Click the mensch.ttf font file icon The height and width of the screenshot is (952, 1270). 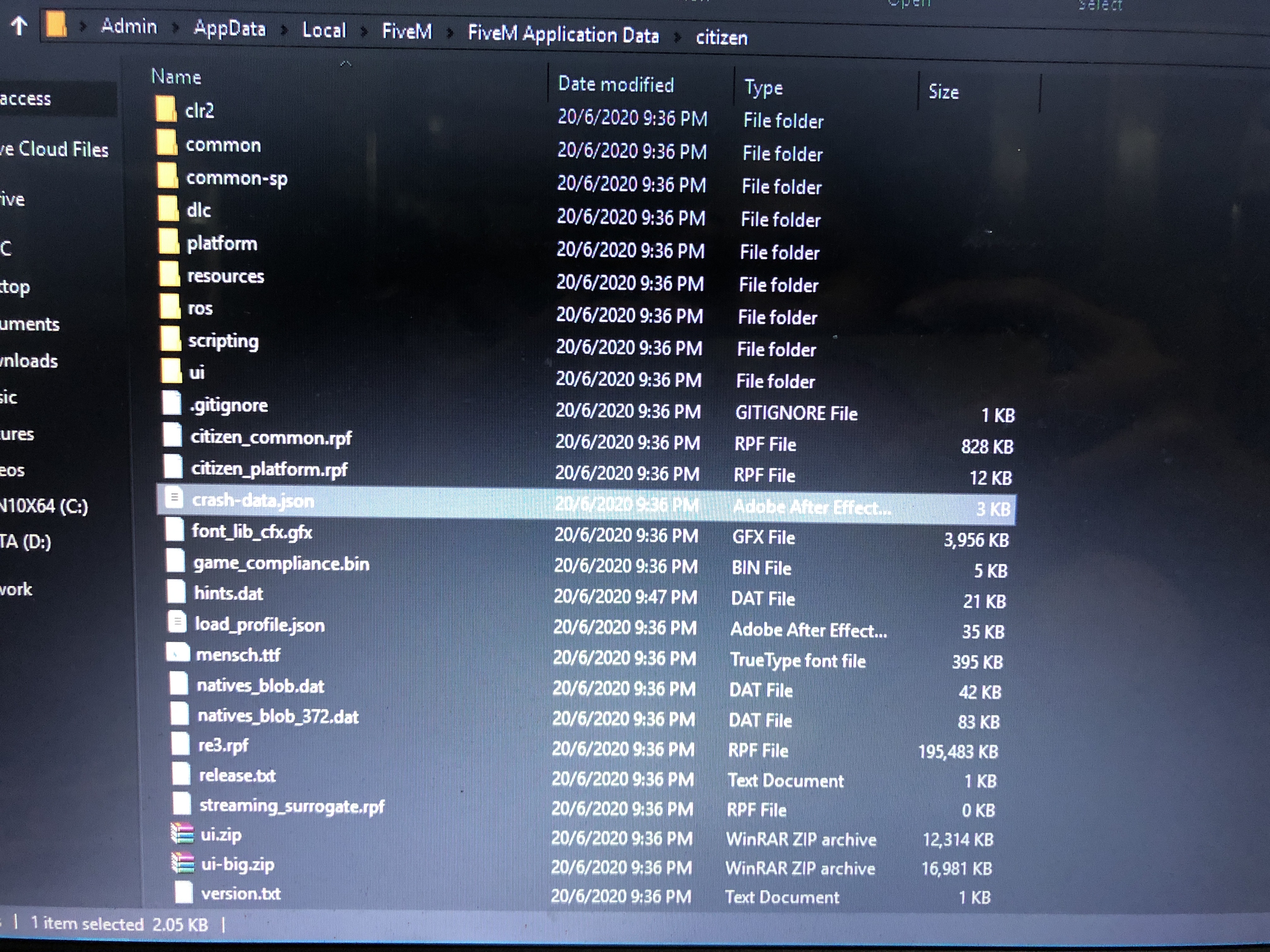tap(177, 653)
